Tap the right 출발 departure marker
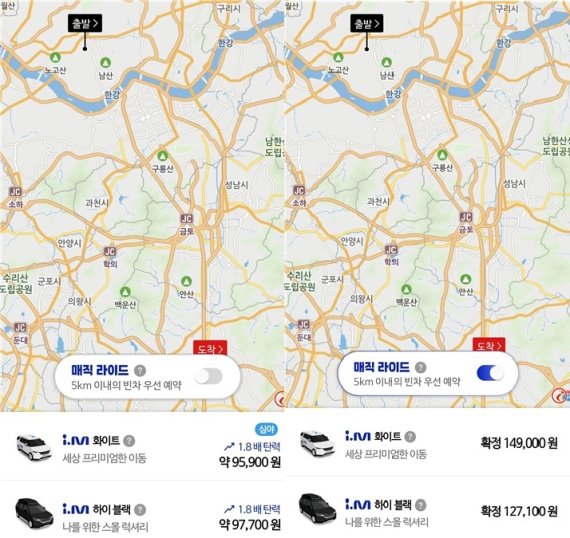Viewport: 570px width, 538px height. click(367, 24)
